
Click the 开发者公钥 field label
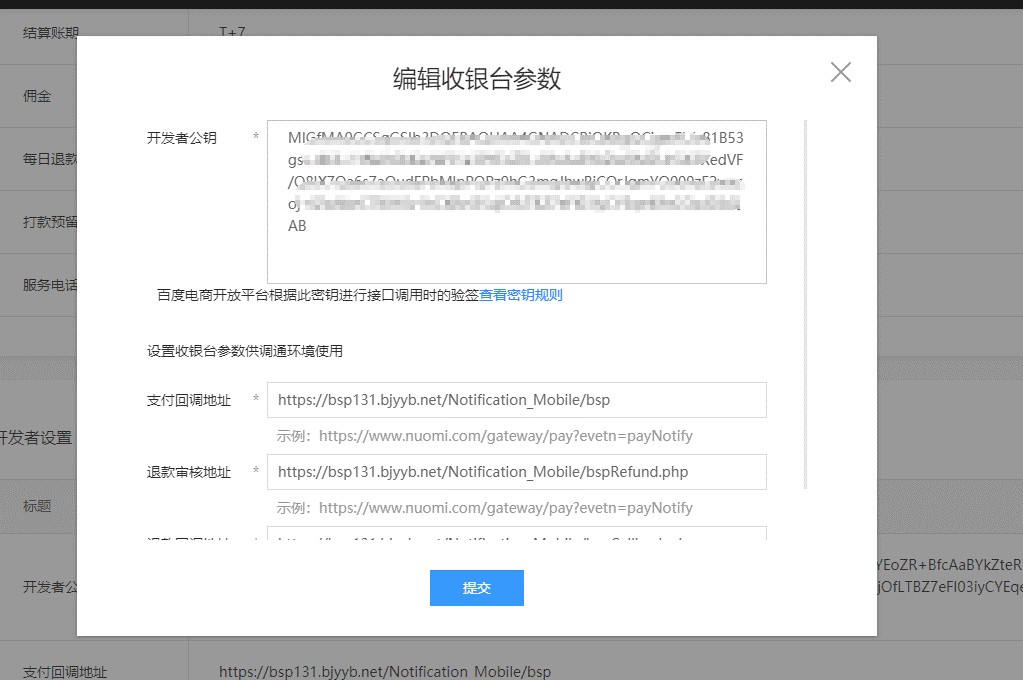(181, 138)
